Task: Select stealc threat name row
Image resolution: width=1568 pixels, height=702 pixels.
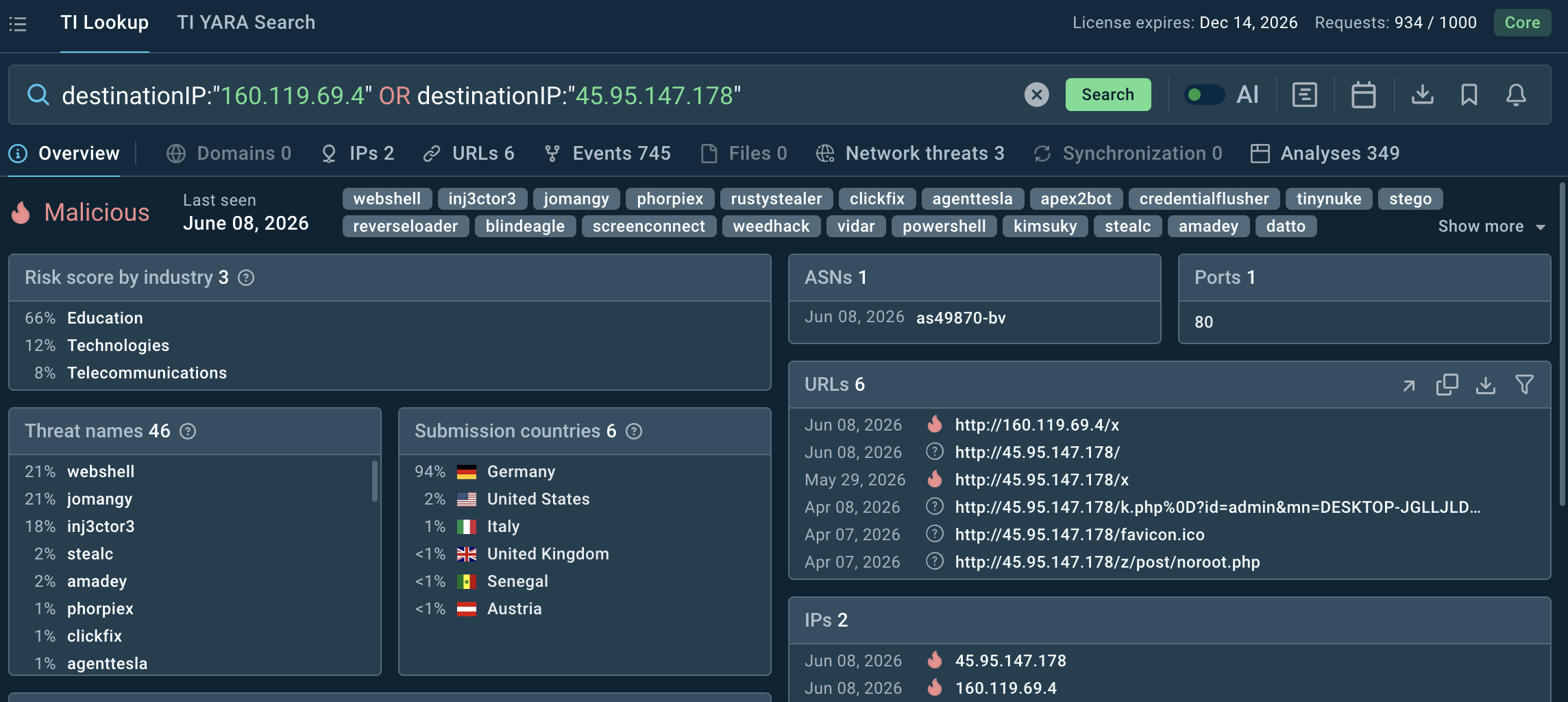Action: click(x=194, y=554)
